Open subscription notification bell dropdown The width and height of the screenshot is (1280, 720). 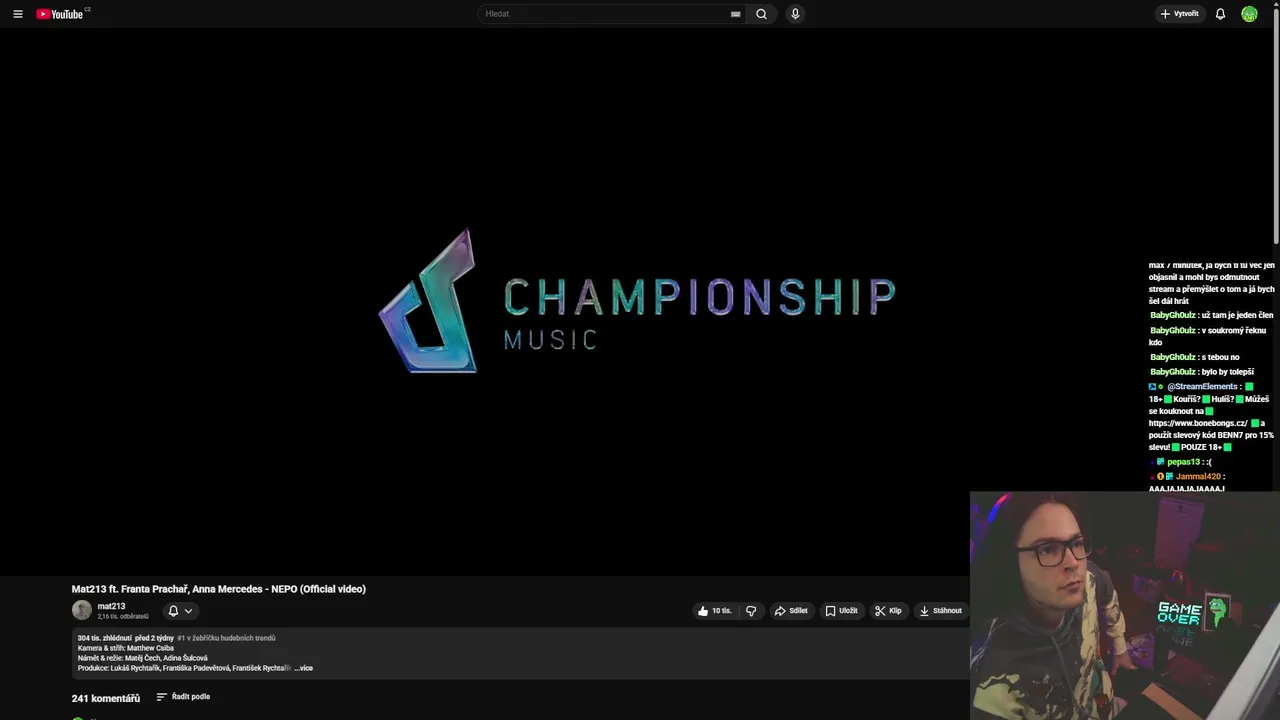[x=179, y=611]
